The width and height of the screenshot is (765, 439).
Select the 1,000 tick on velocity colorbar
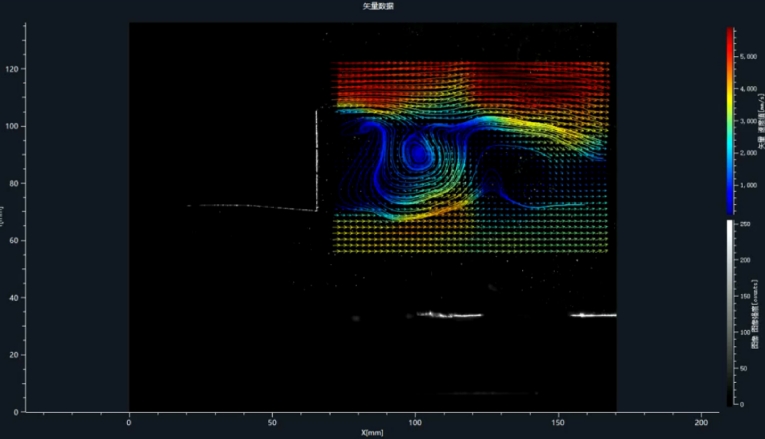pos(748,185)
